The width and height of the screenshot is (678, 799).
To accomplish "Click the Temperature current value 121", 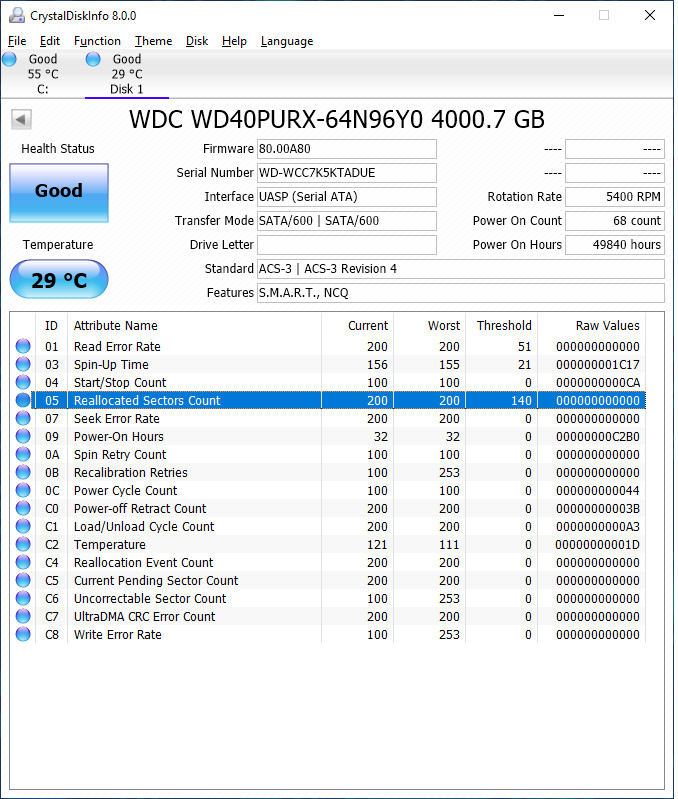I will 377,545.
